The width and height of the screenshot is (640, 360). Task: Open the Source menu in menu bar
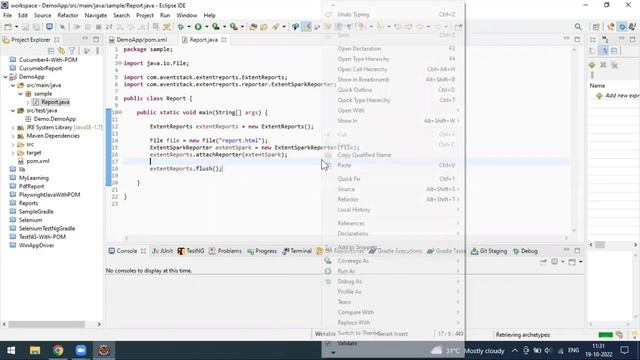42,15
